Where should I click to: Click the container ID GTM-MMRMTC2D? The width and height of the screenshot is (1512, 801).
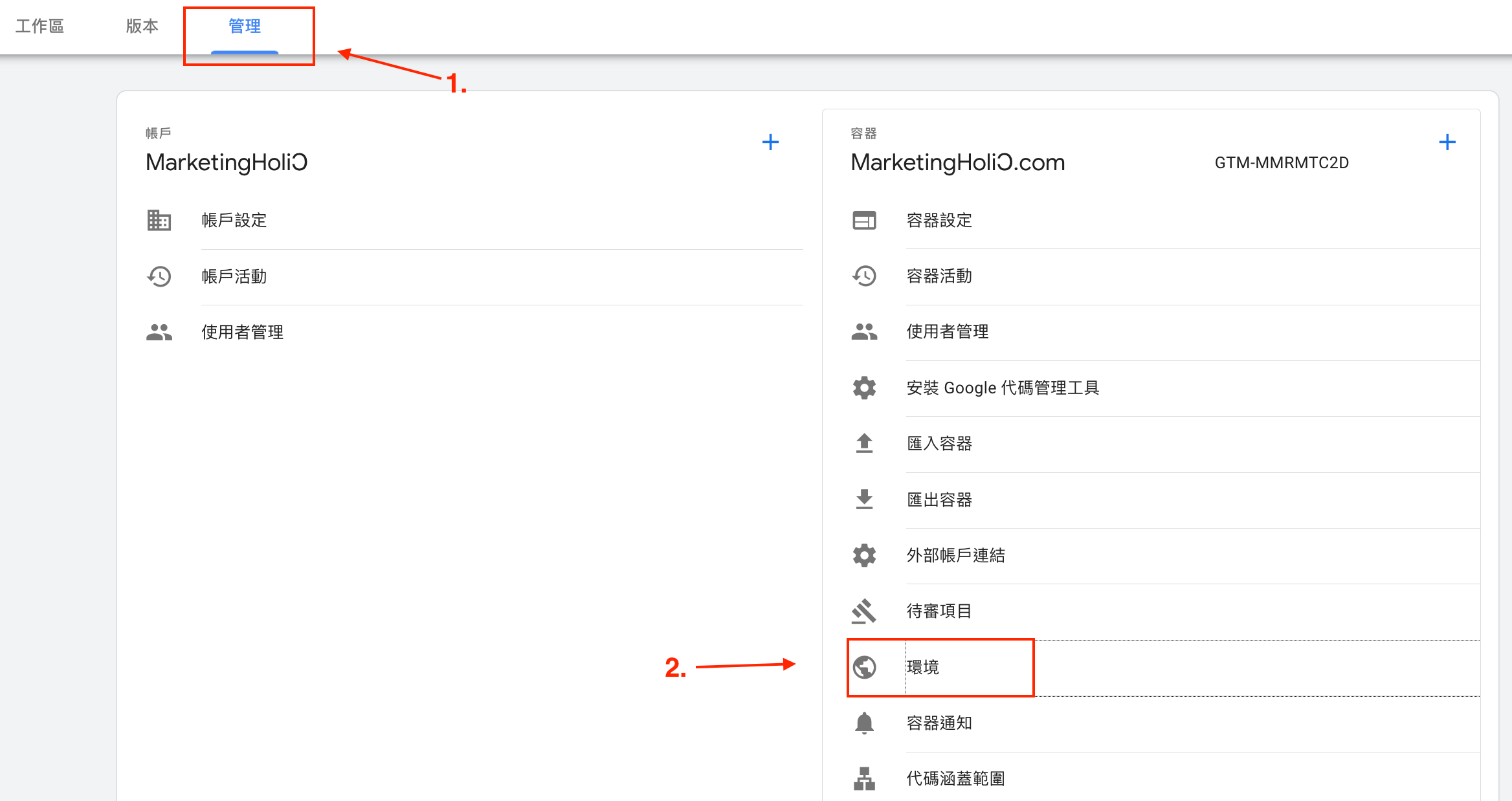click(1282, 162)
